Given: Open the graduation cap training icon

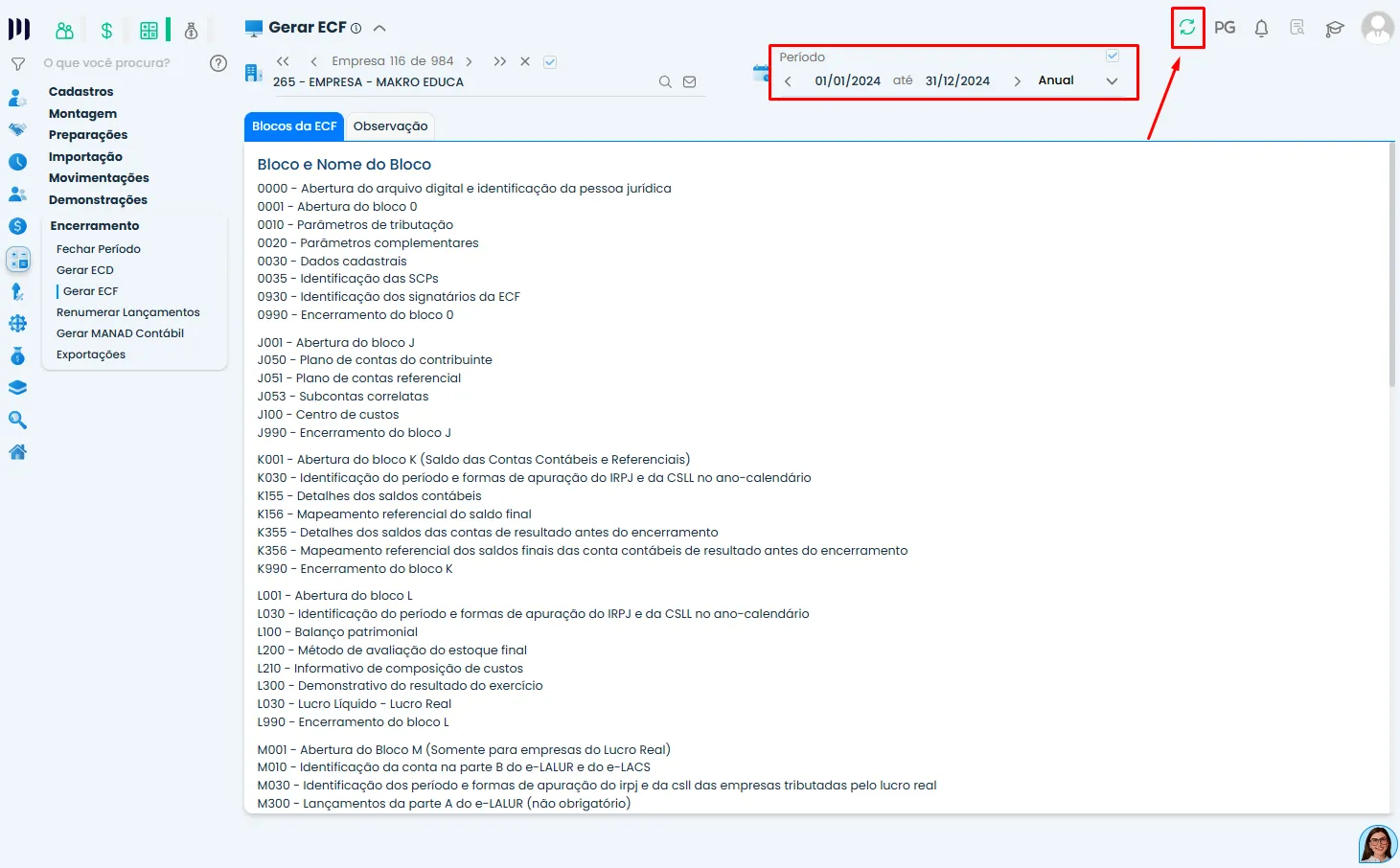Looking at the screenshot, I should [1334, 29].
